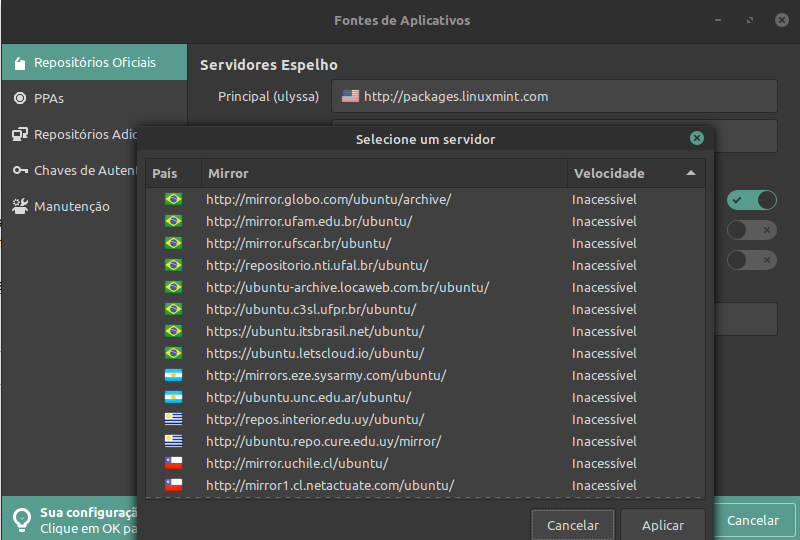
Task: Click the Velocidade sort arrow
Action: (x=691, y=173)
